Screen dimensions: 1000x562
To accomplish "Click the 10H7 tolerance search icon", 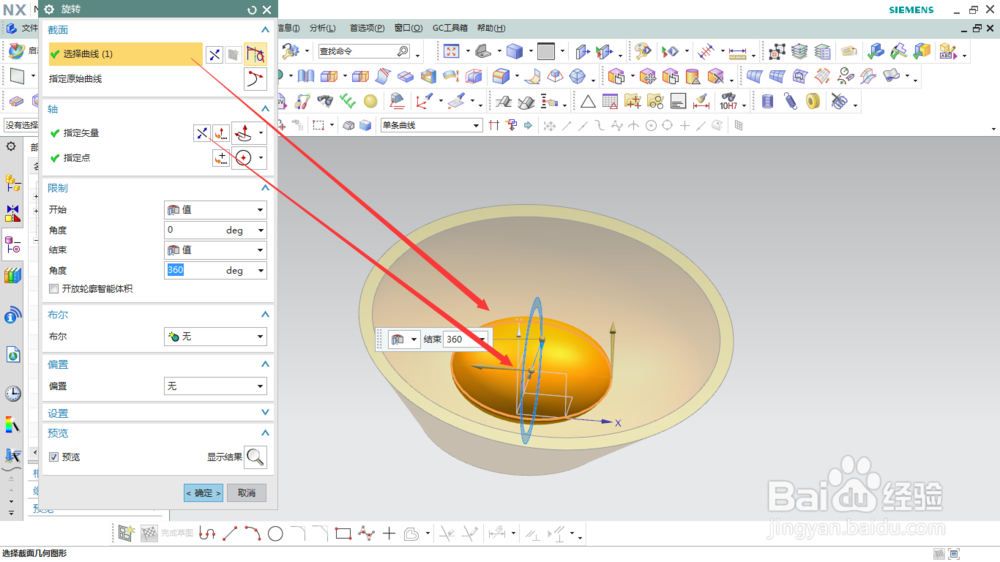I will click(728, 101).
